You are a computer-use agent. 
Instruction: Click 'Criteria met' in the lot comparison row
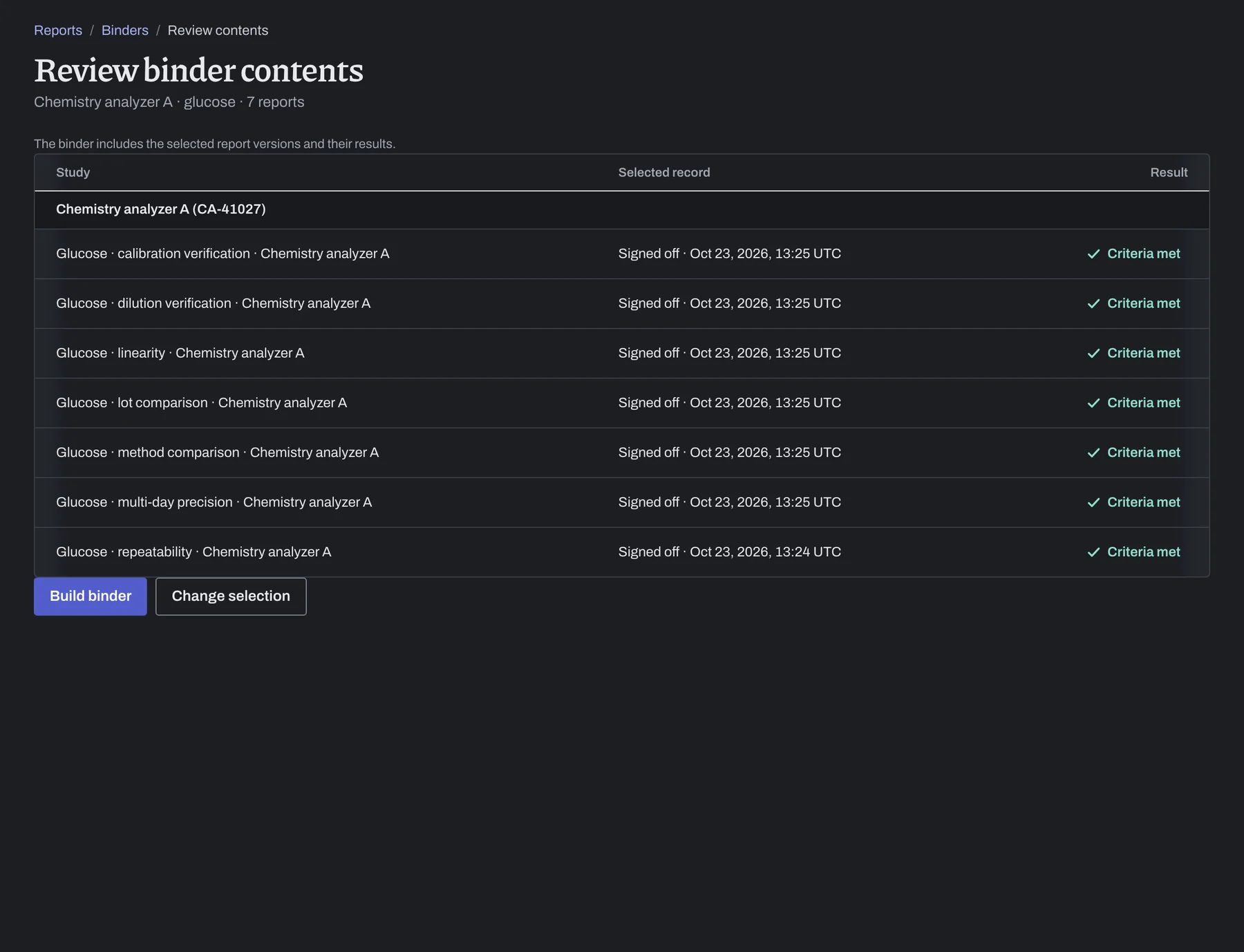pos(1144,403)
